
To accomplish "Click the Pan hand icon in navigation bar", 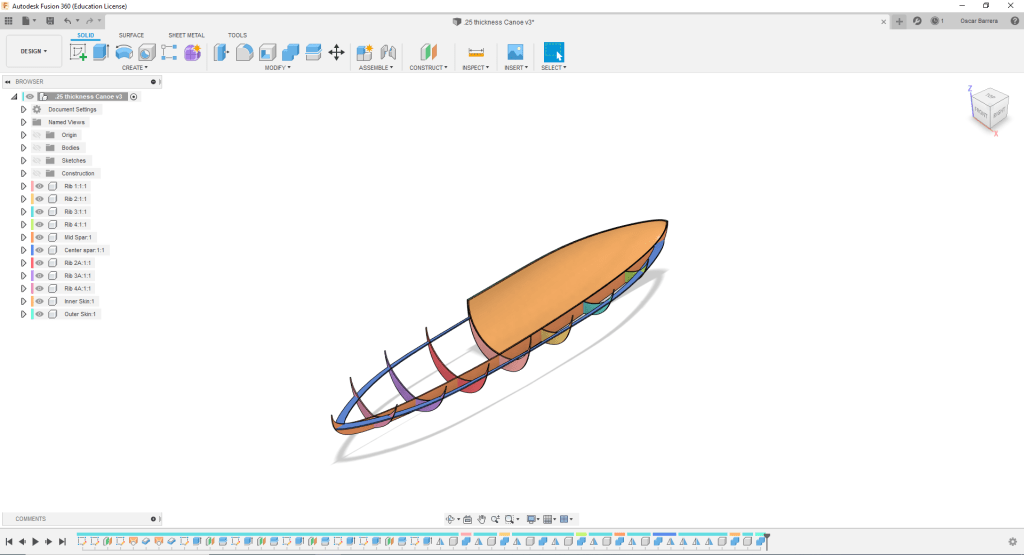I will (481, 519).
